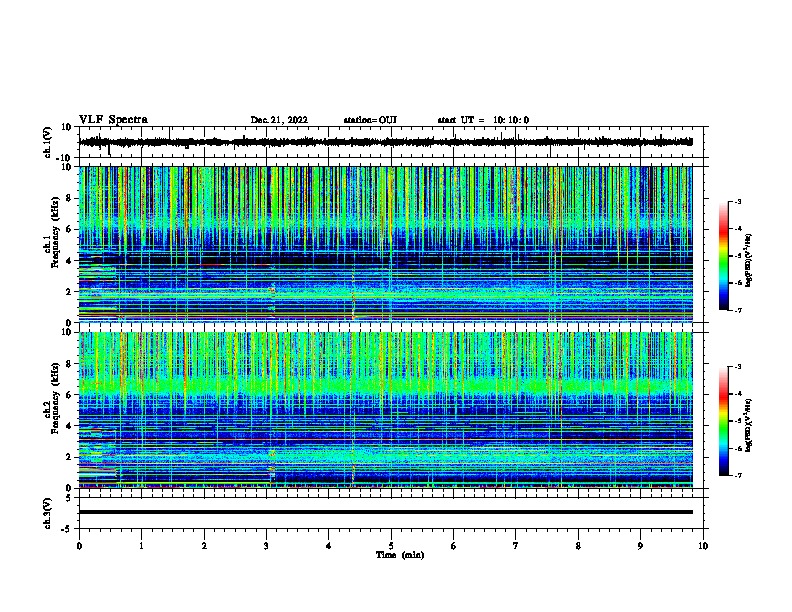
Task: Select the "ch.2 Frequency (kHz)" axis label
Action: point(50,398)
